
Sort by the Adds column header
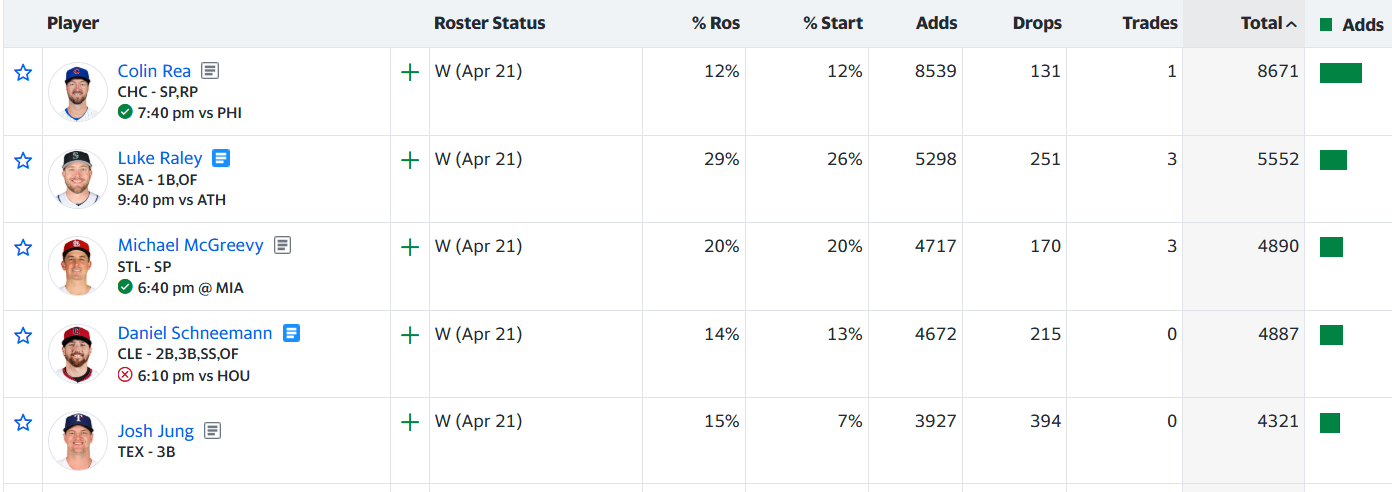click(x=936, y=23)
